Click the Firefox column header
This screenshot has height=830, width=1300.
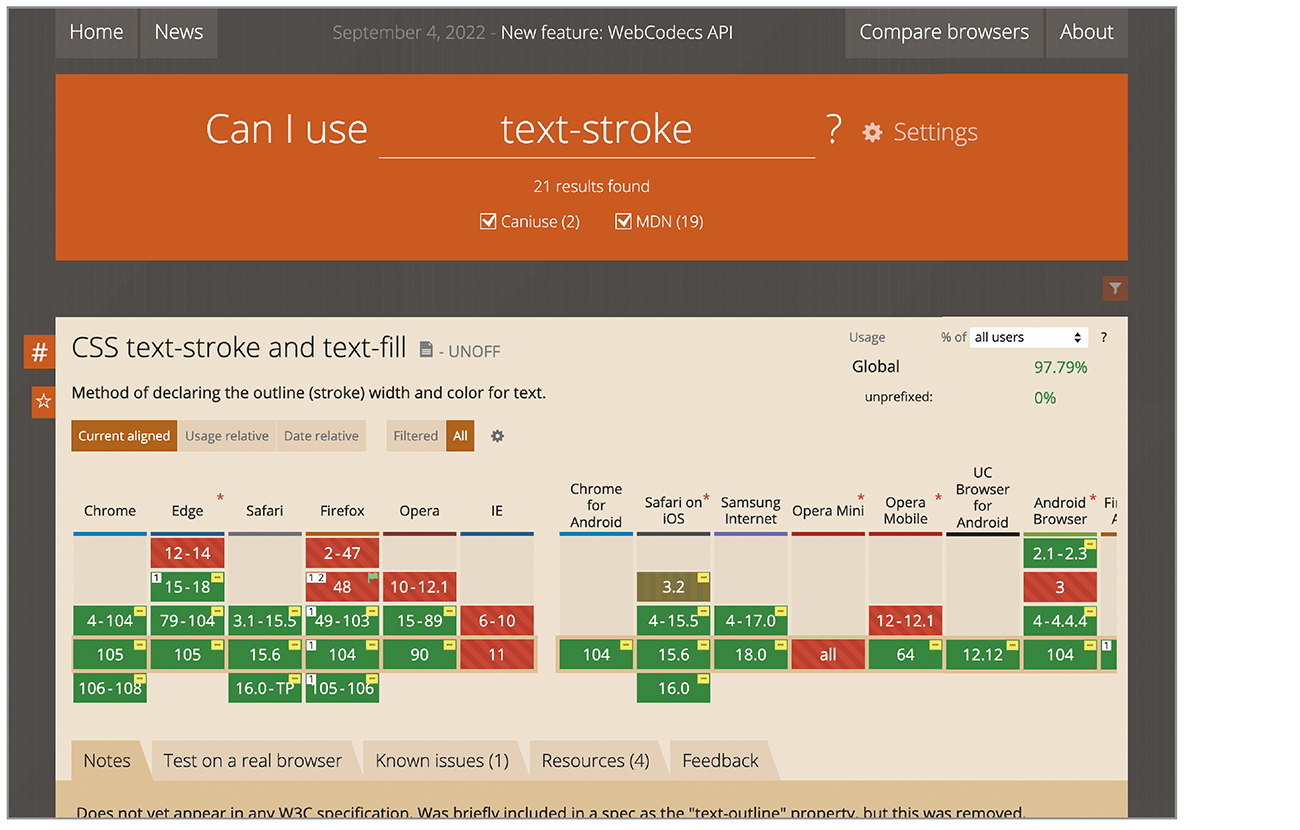coord(342,511)
